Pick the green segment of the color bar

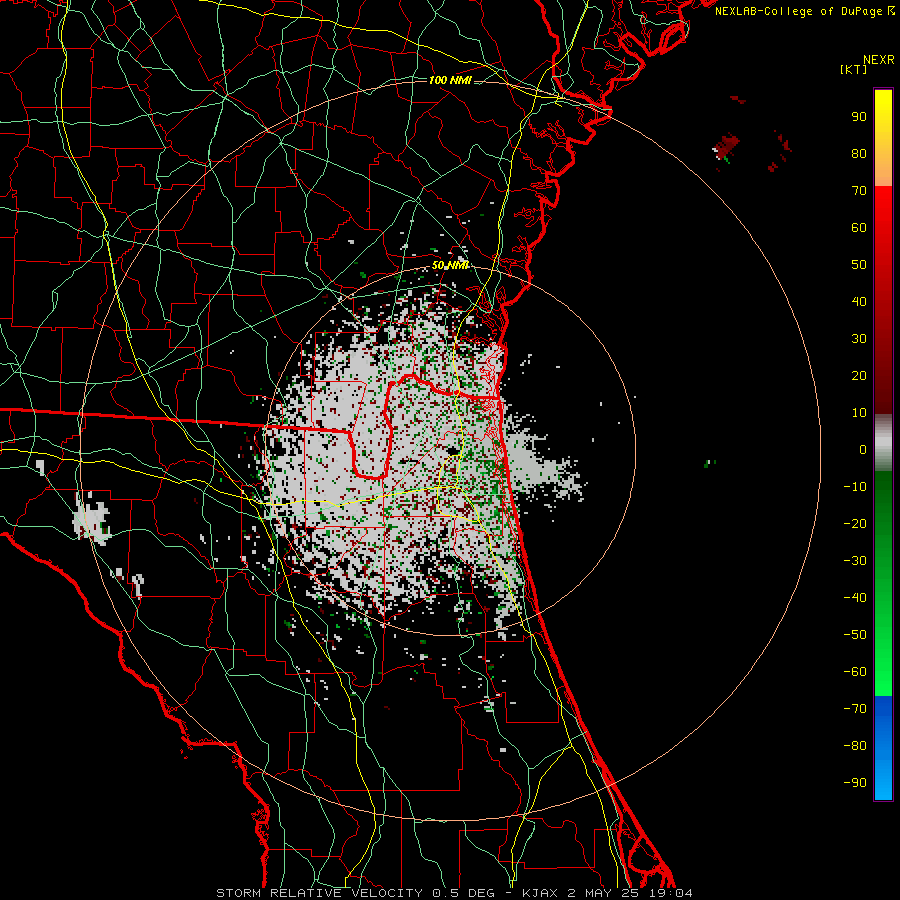click(x=883, y=583)
